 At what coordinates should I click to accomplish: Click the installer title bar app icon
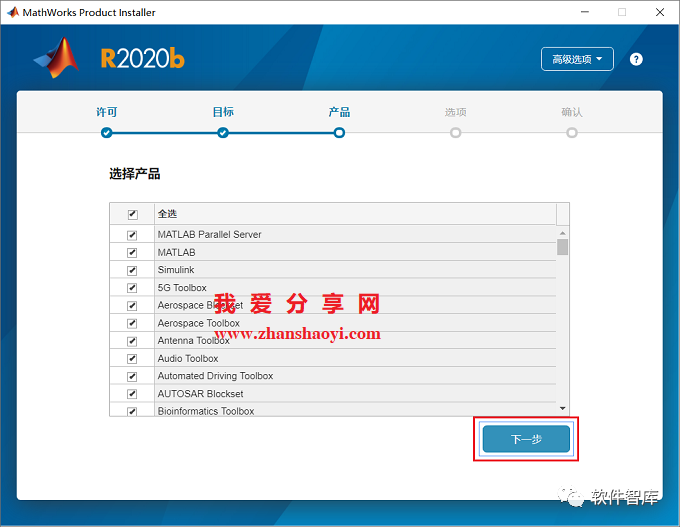14,12
